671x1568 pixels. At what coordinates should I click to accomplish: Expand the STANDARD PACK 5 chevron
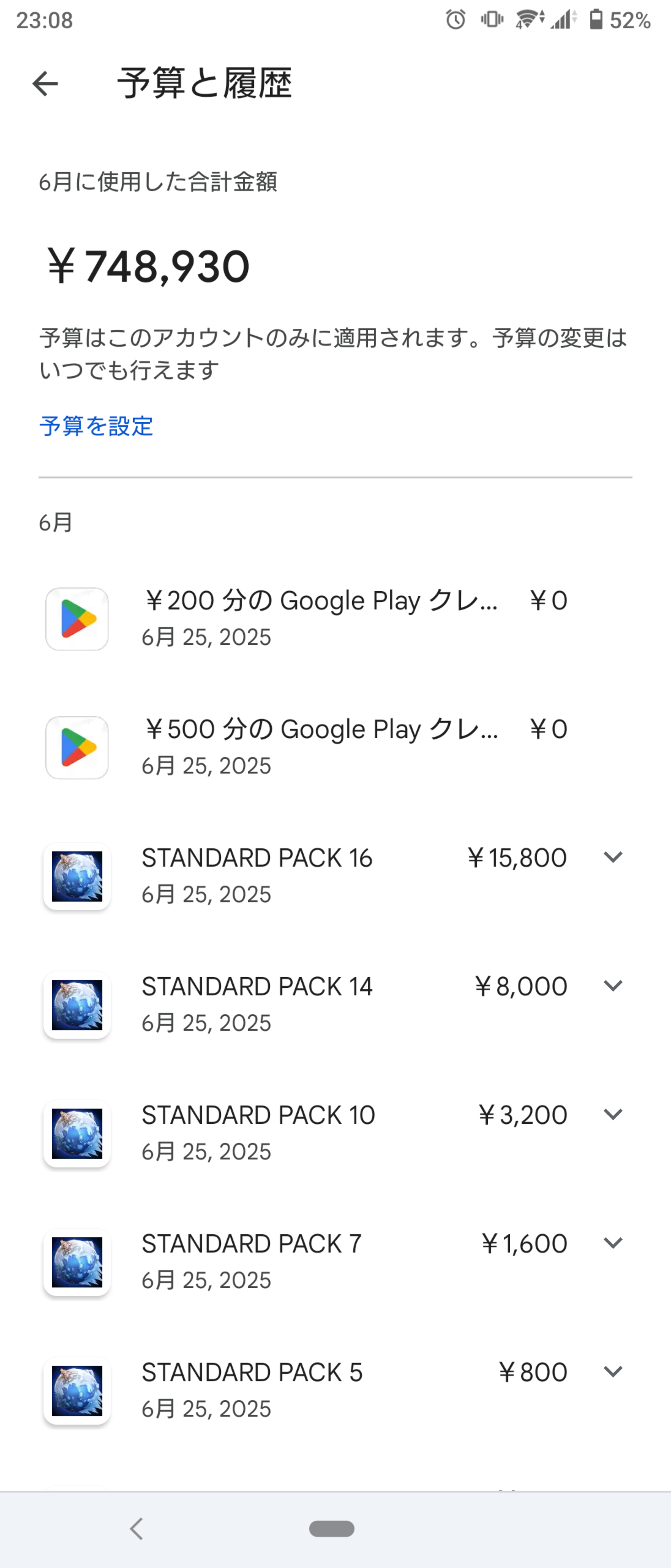[613, 1372]
